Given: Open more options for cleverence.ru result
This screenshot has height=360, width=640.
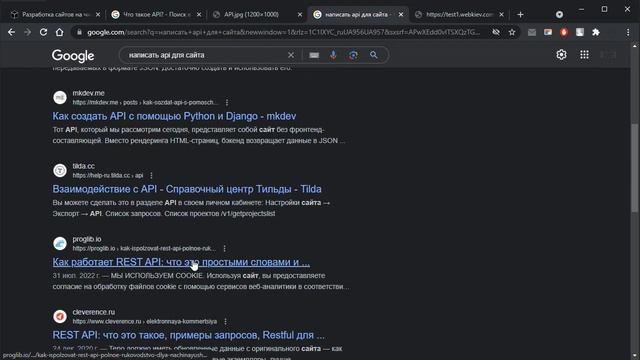Looking at the screenshot, I should tap(225, 322).
